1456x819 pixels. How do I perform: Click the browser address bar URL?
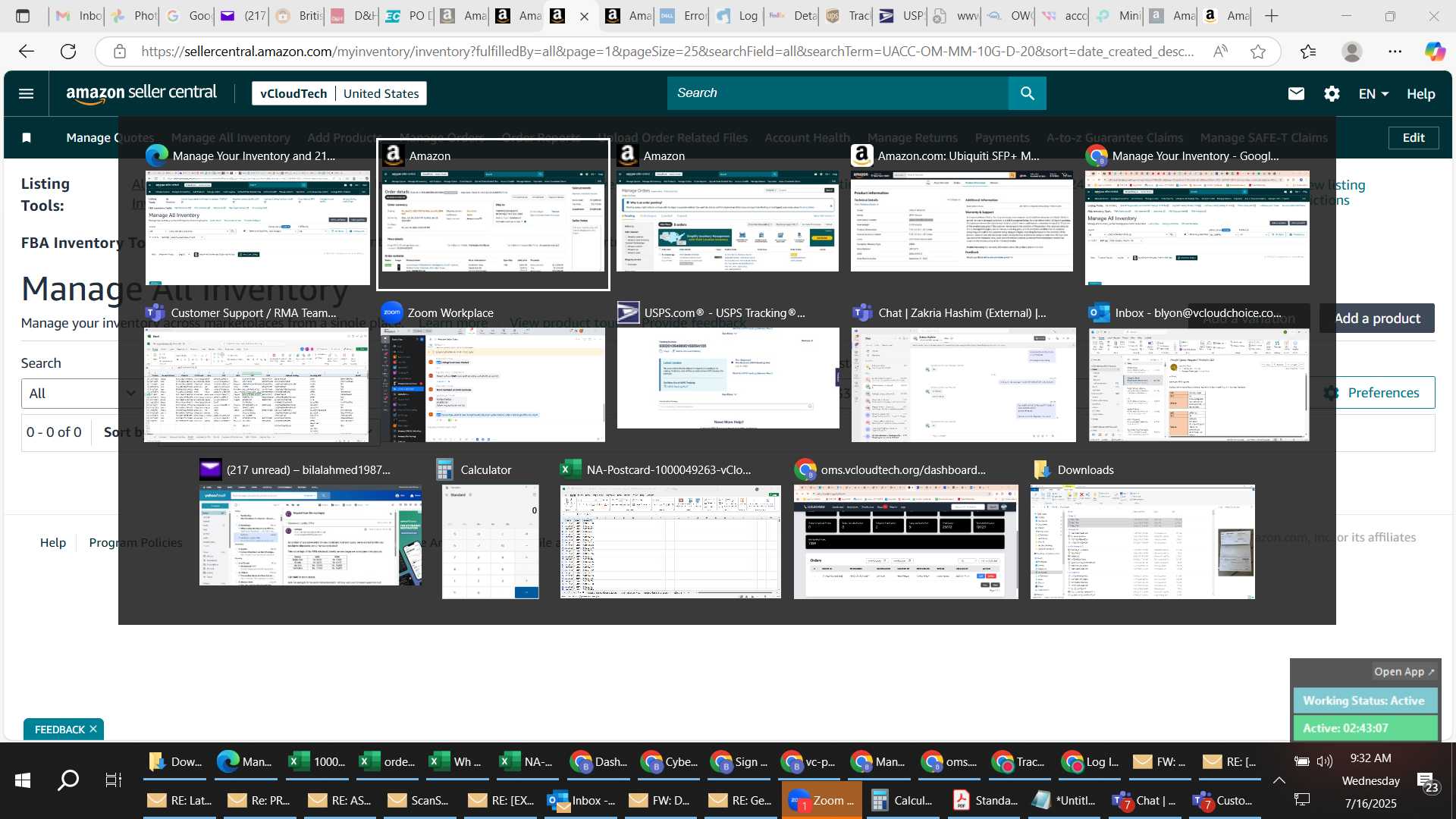coord(667,52)
